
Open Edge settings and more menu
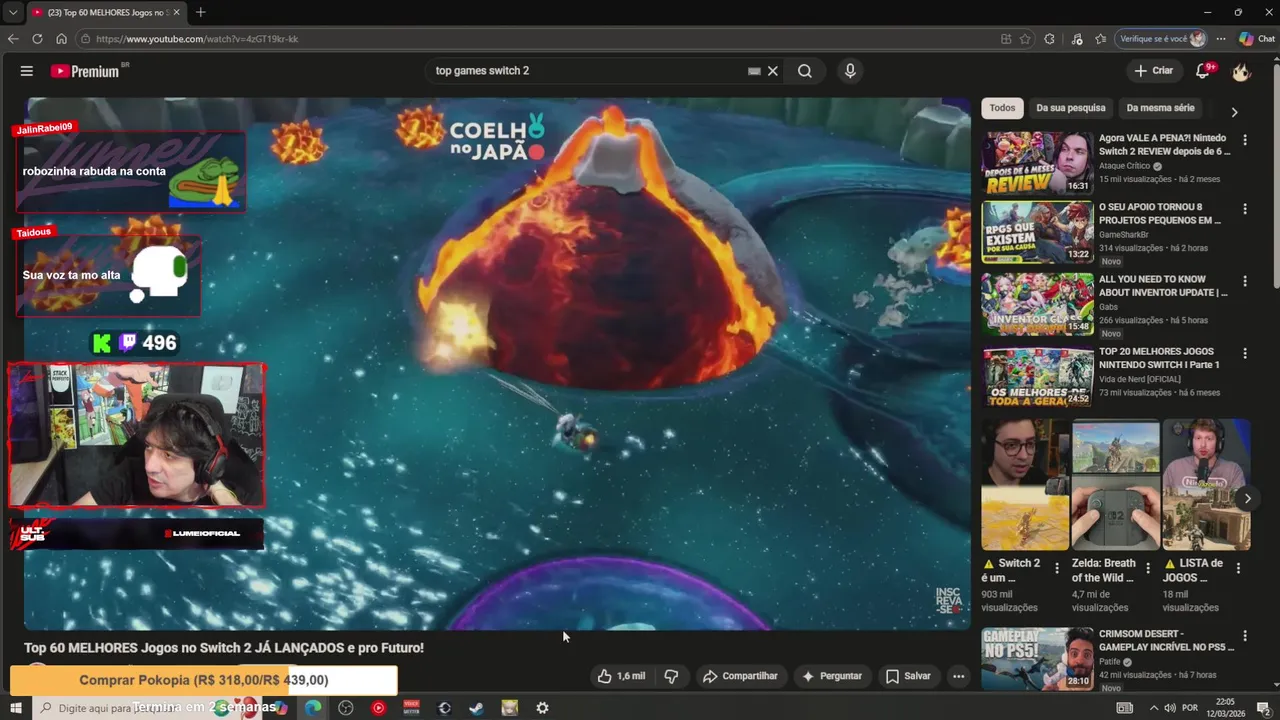[x=1221, y=39]
